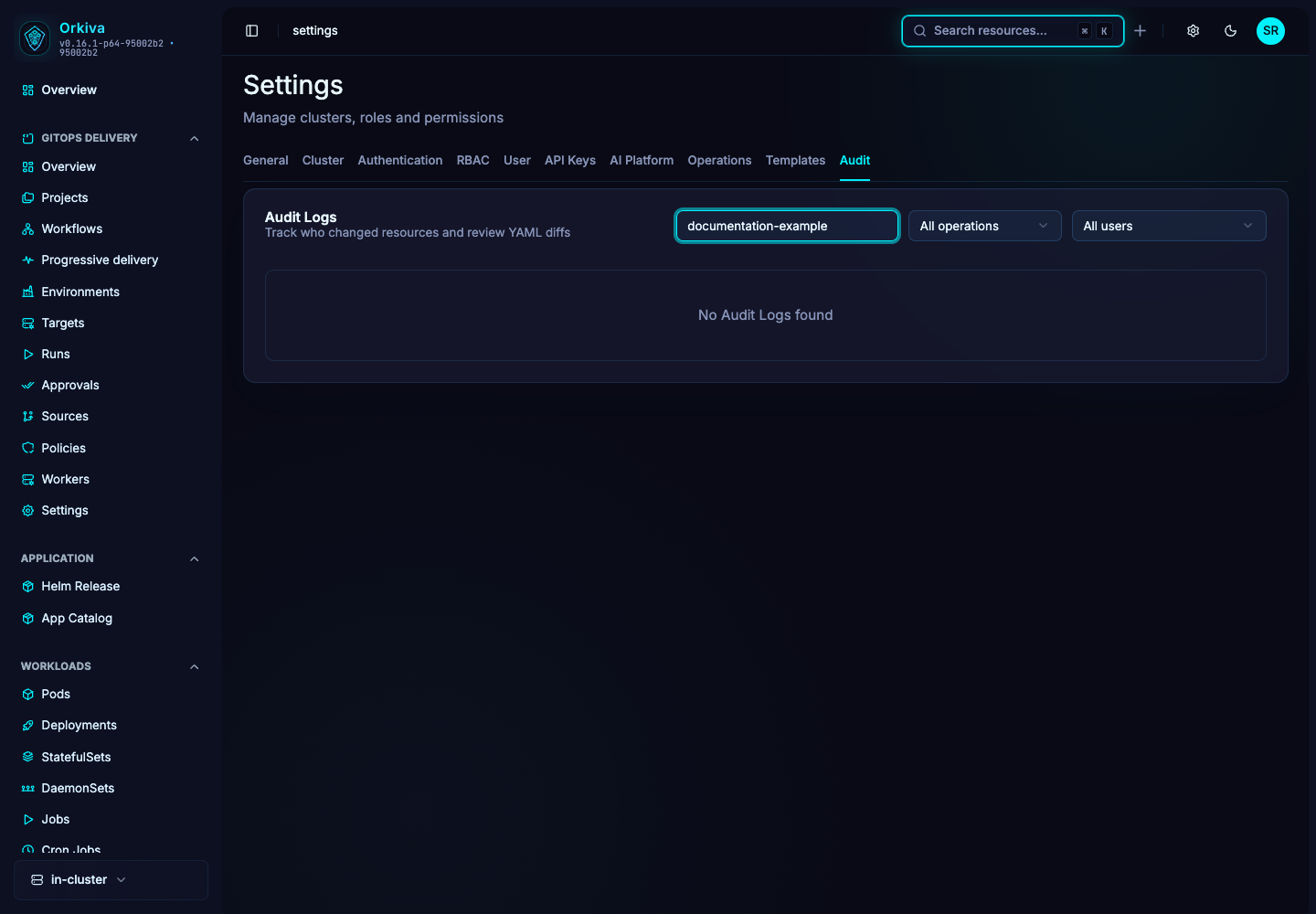The image size is (1316, 914).
Task: Click the Sources branch icon
Action: (28, 417)
